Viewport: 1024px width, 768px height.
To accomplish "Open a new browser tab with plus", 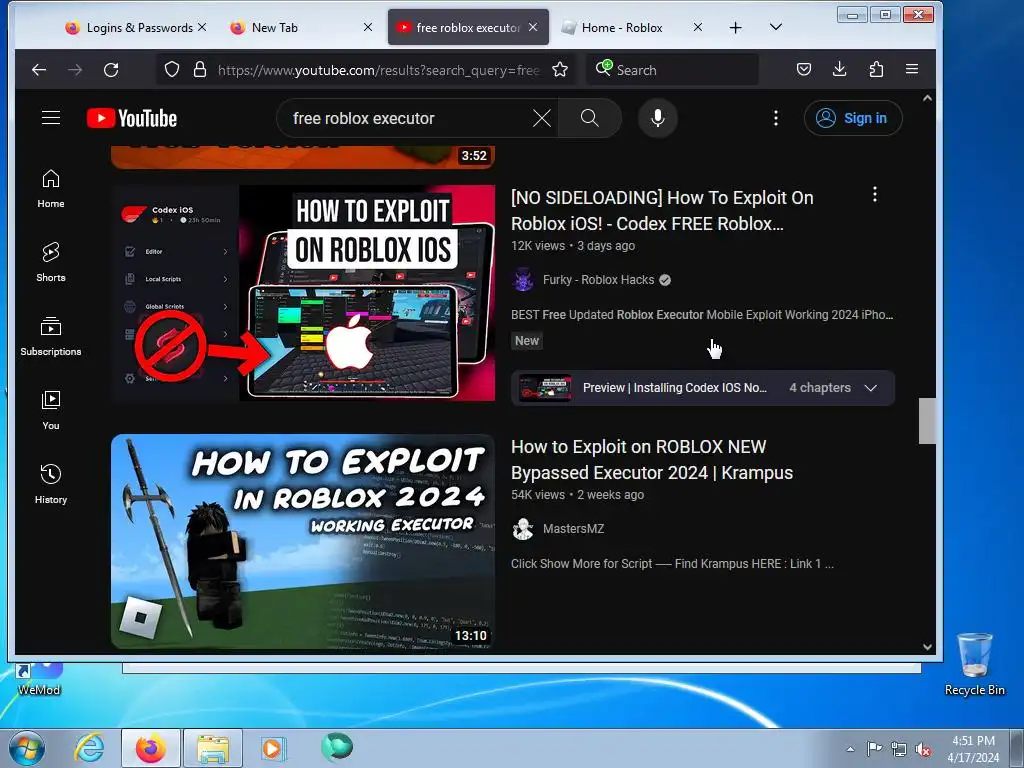I will pyautogui.click(x=735, y=27).
